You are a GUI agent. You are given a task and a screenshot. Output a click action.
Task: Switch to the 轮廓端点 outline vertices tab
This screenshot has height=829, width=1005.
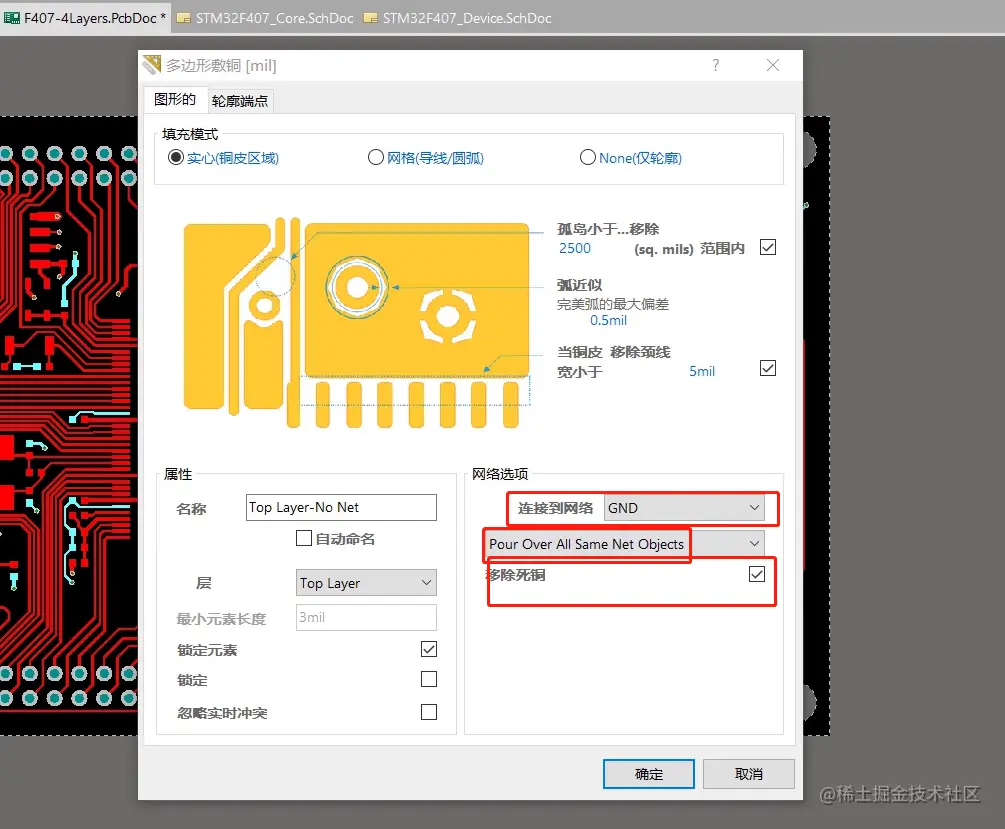point(240,101)
